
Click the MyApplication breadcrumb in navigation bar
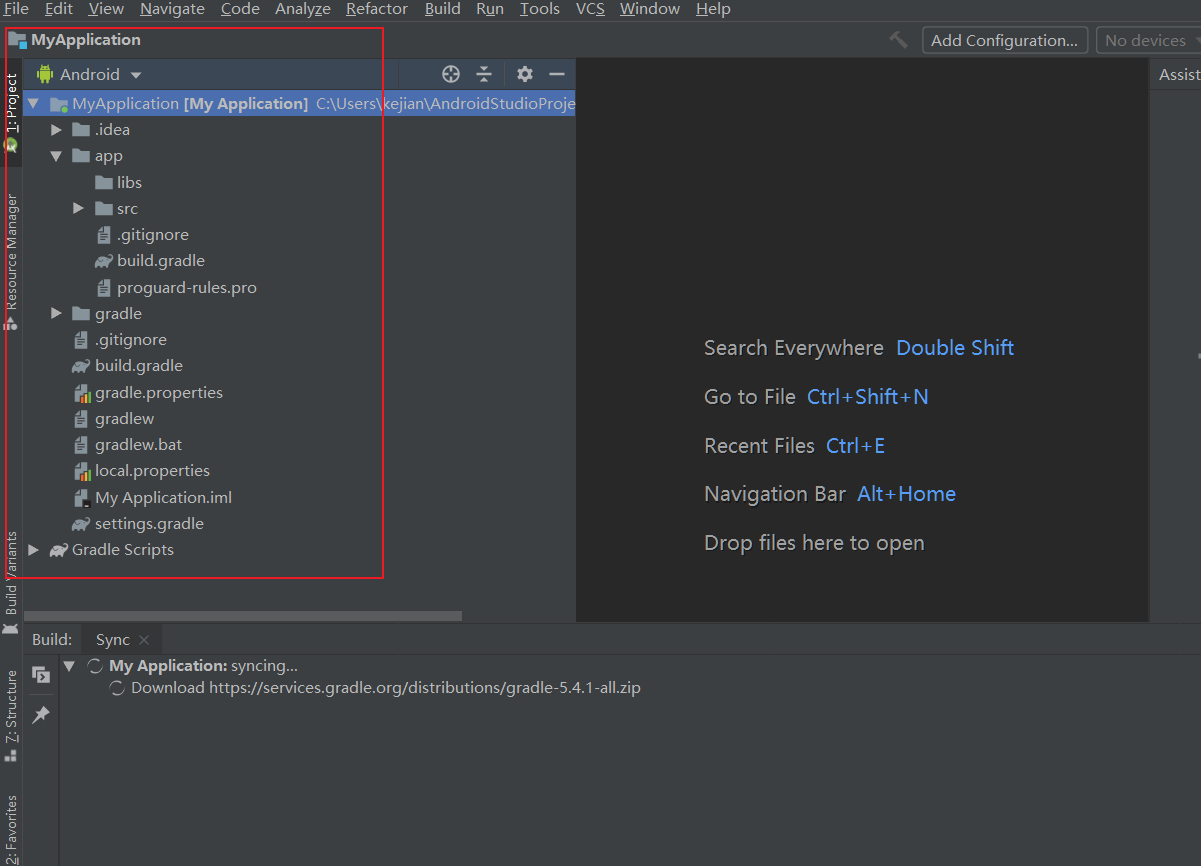(x=86, y=40)
